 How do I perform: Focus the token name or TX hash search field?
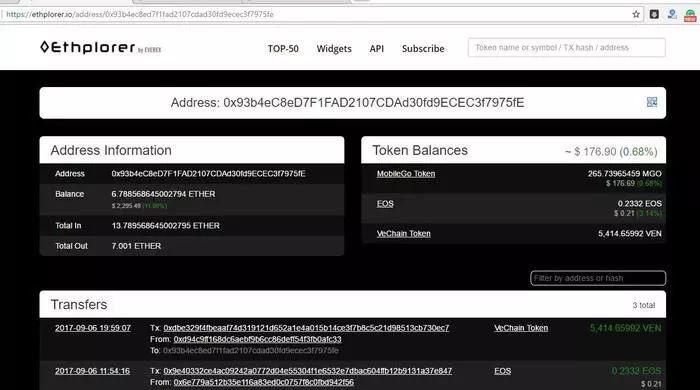tap(567, 48)
